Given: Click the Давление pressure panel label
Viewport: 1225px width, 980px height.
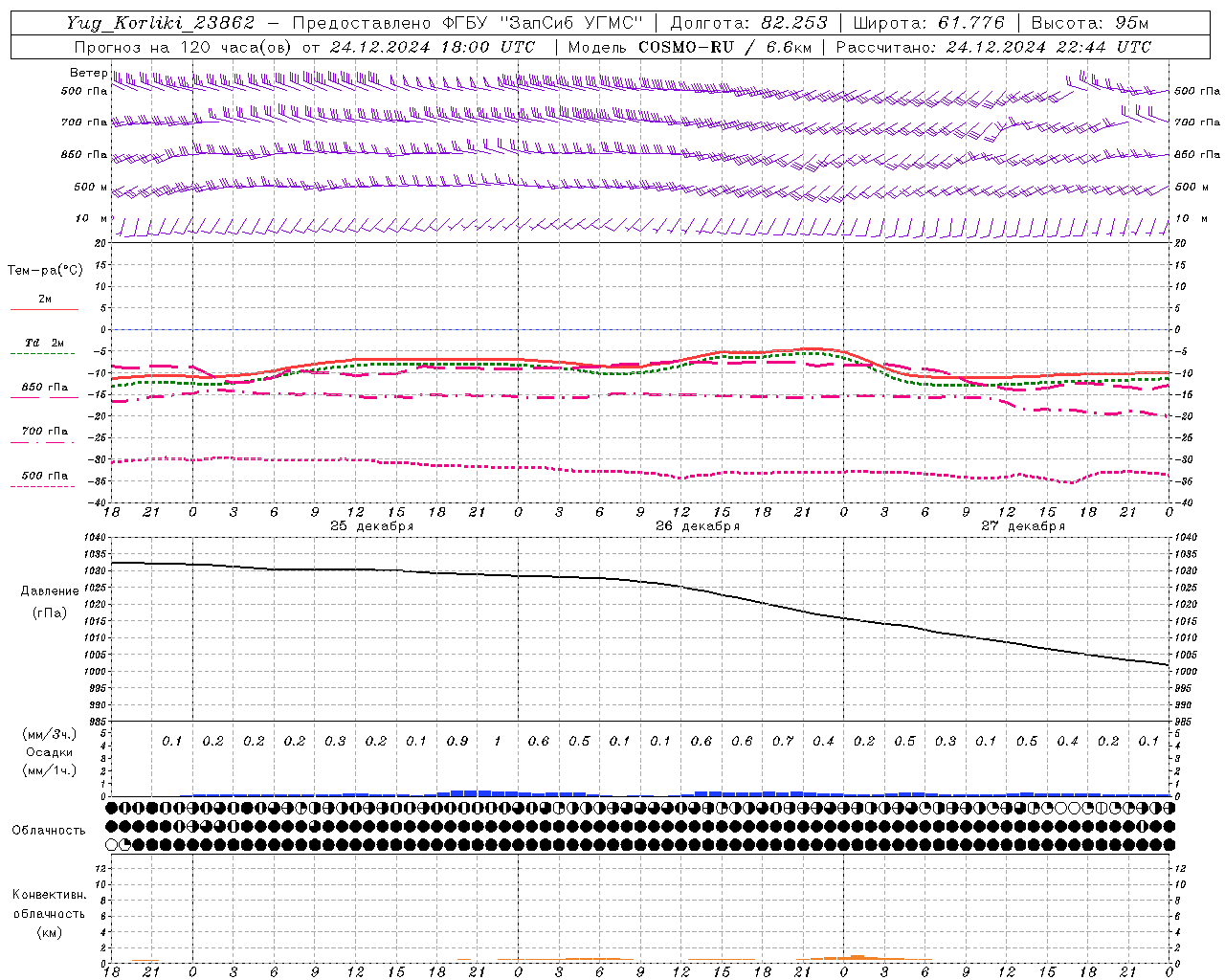Looking at the screenshot, I should (x=50, y=591).
